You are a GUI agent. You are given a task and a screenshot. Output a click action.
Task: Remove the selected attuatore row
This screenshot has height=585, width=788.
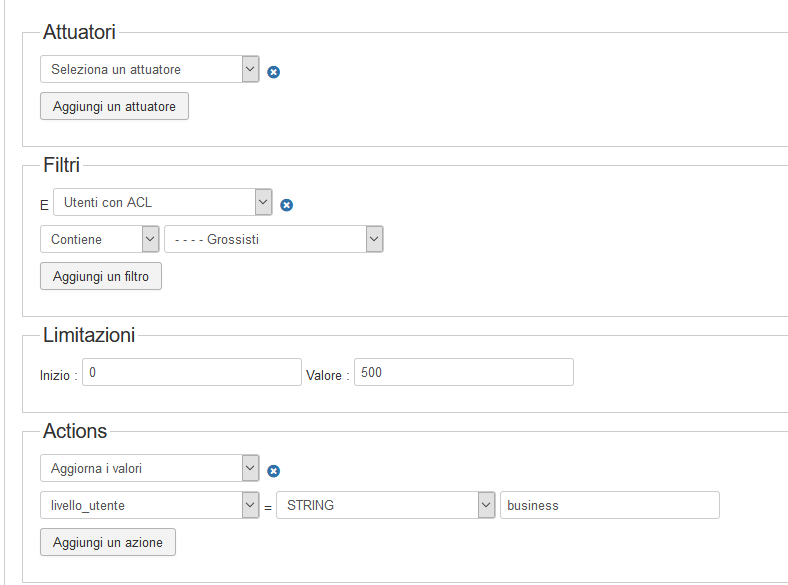[273, 72]
